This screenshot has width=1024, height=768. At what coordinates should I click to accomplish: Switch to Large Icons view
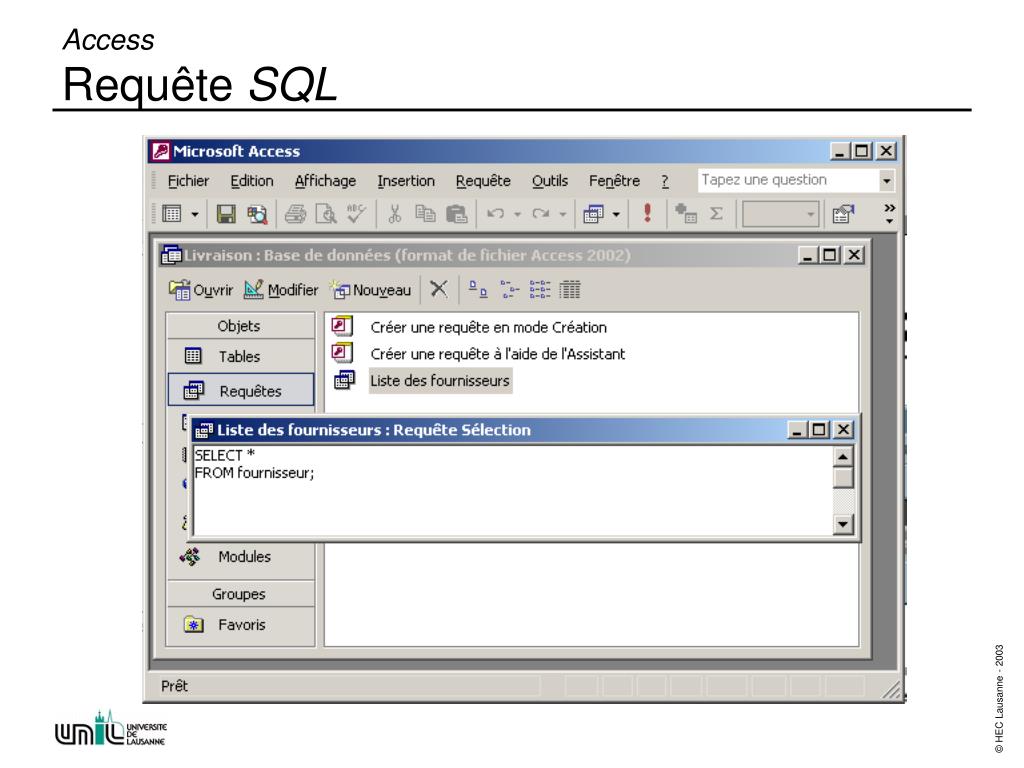[x=478, y=289]
